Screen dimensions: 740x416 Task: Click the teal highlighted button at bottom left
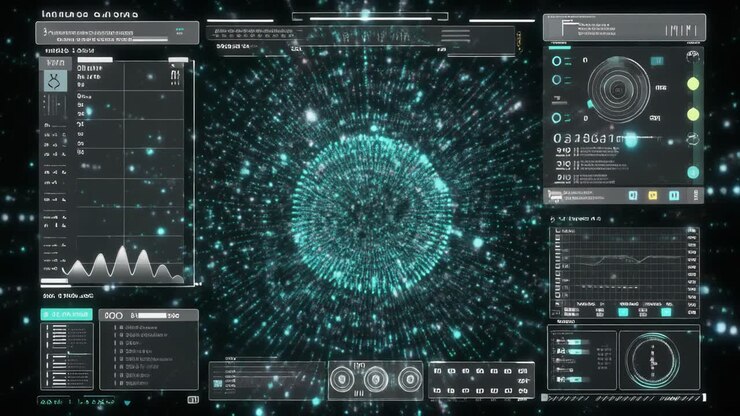click(x=66, y=314)
